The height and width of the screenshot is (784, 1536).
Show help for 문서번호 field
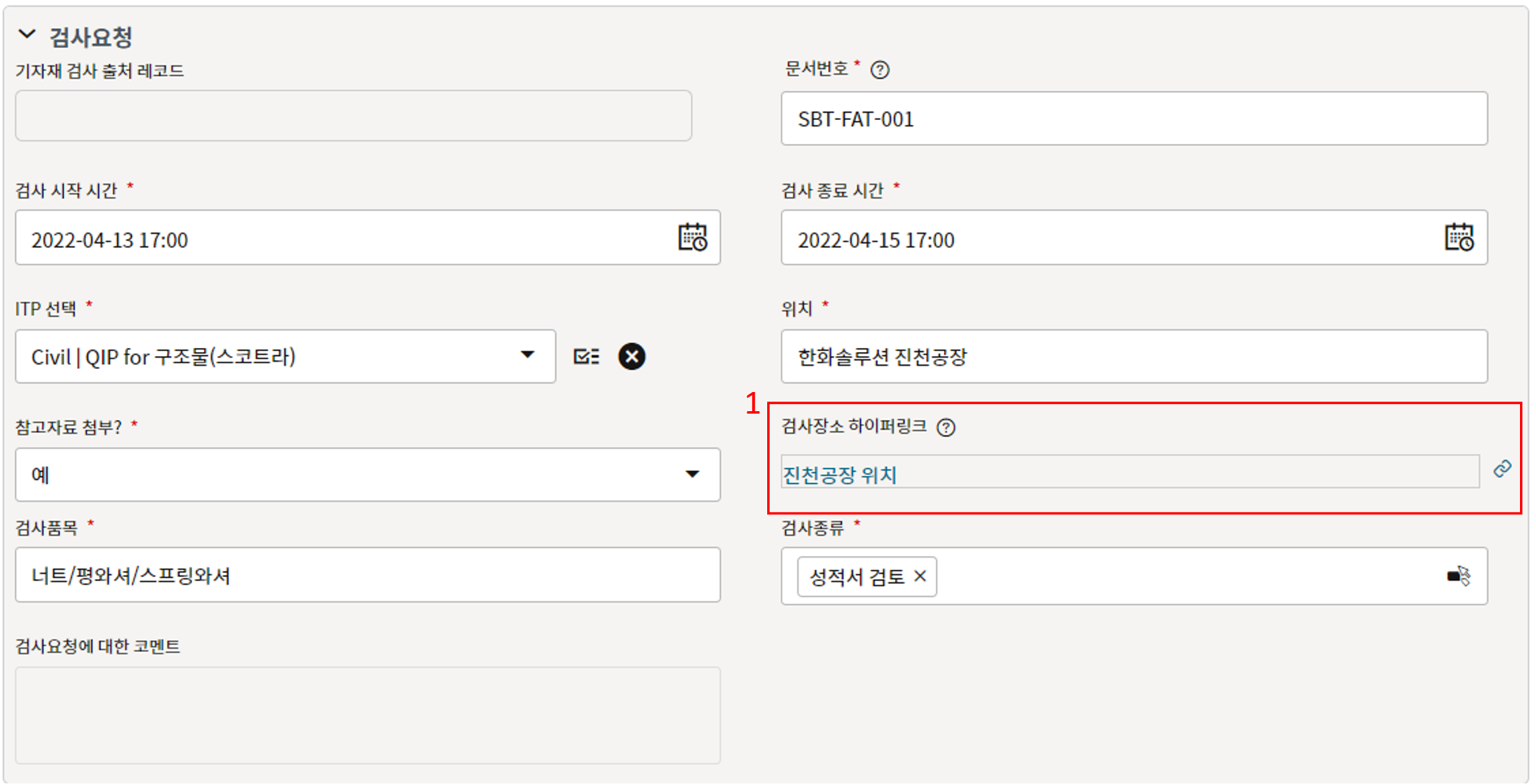pos(880,70)
